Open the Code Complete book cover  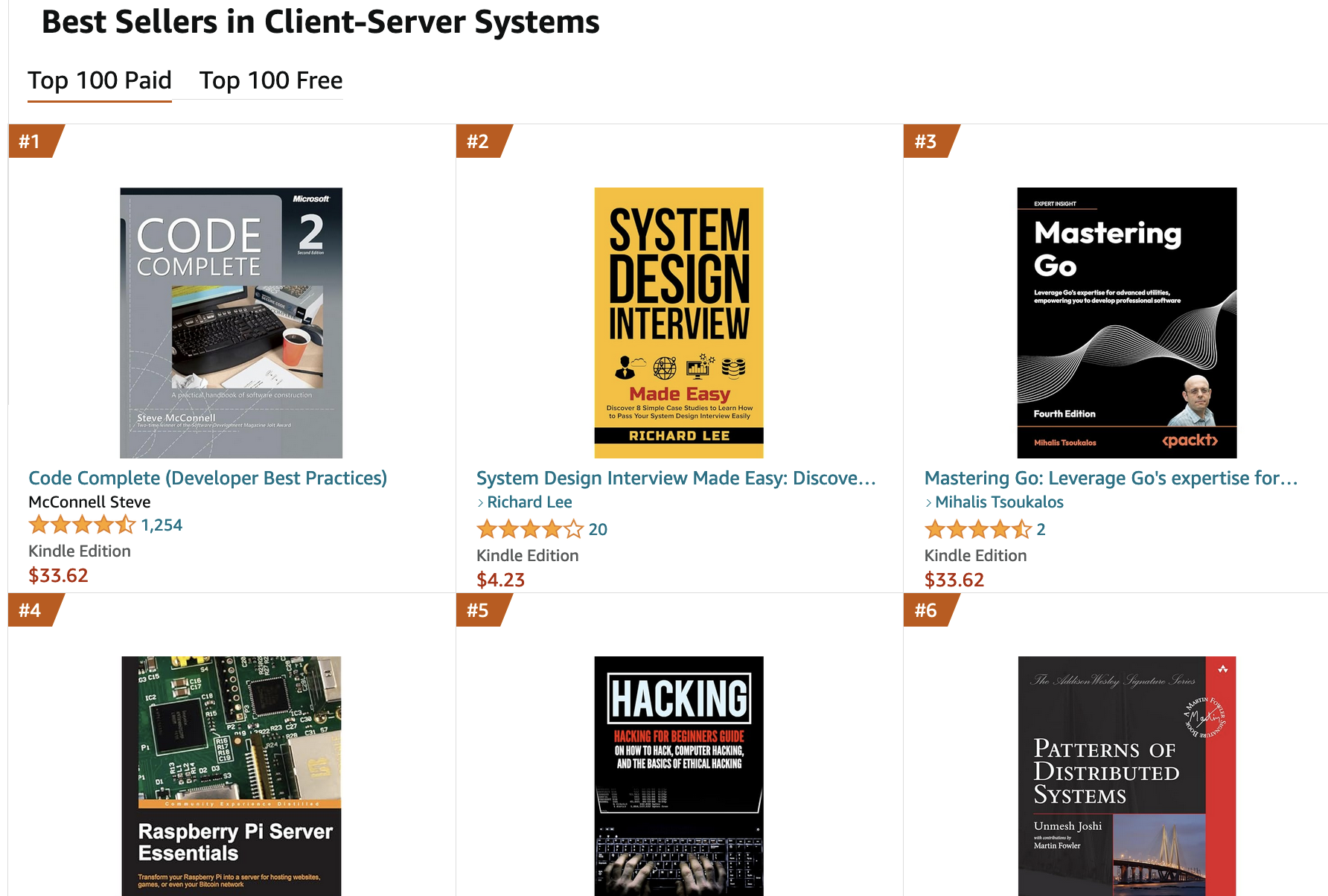pyautogui.click(x=232, y=323)
